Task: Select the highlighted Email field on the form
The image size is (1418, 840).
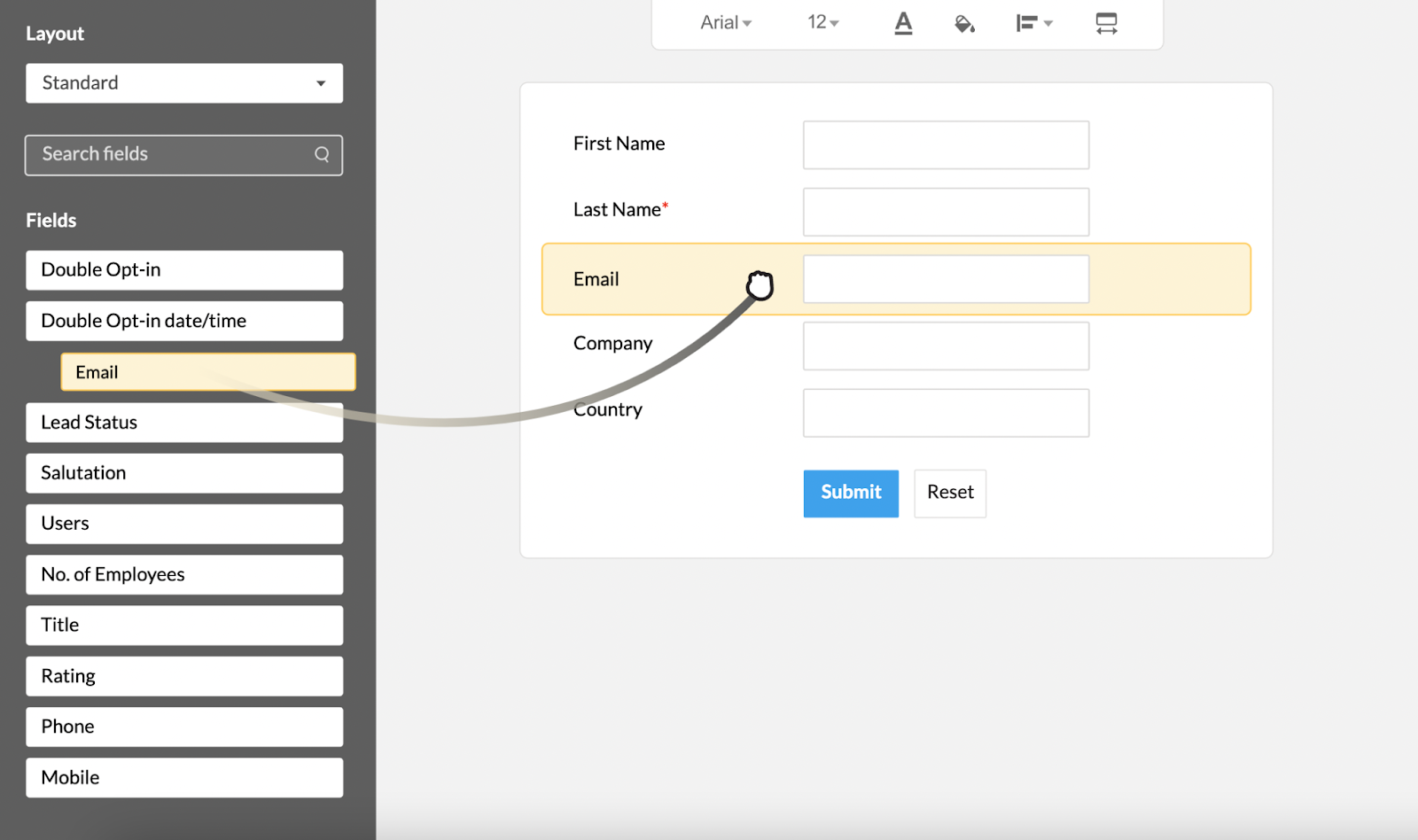Action: [x=896, y=279]
